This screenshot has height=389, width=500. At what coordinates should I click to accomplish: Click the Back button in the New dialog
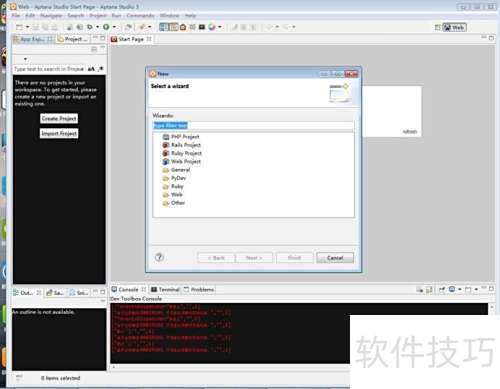pos(216,258)
